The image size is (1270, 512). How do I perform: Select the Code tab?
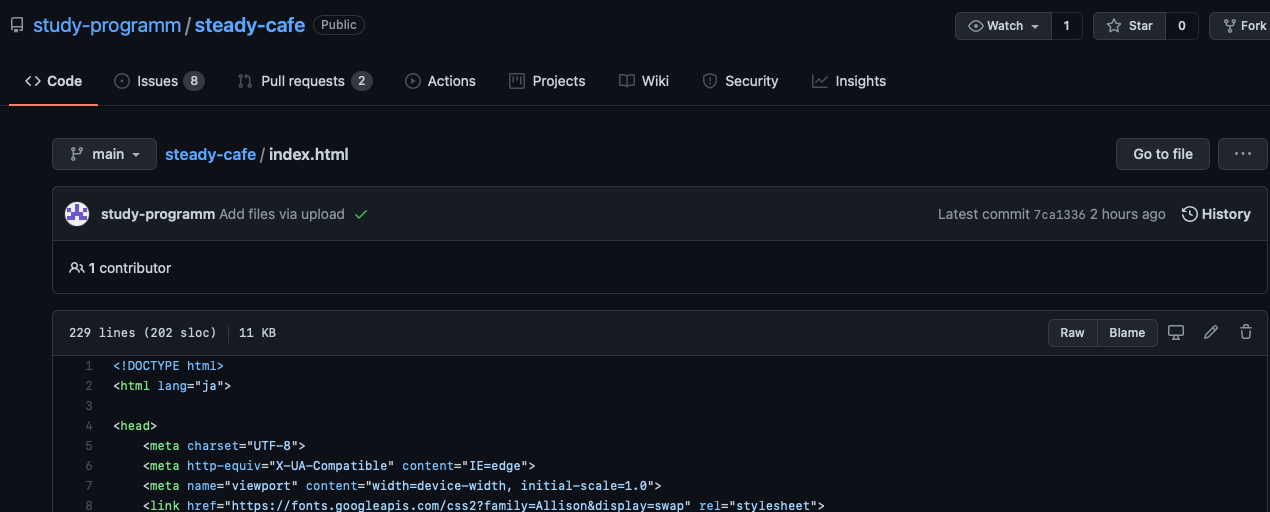click(x=54, y=81)
